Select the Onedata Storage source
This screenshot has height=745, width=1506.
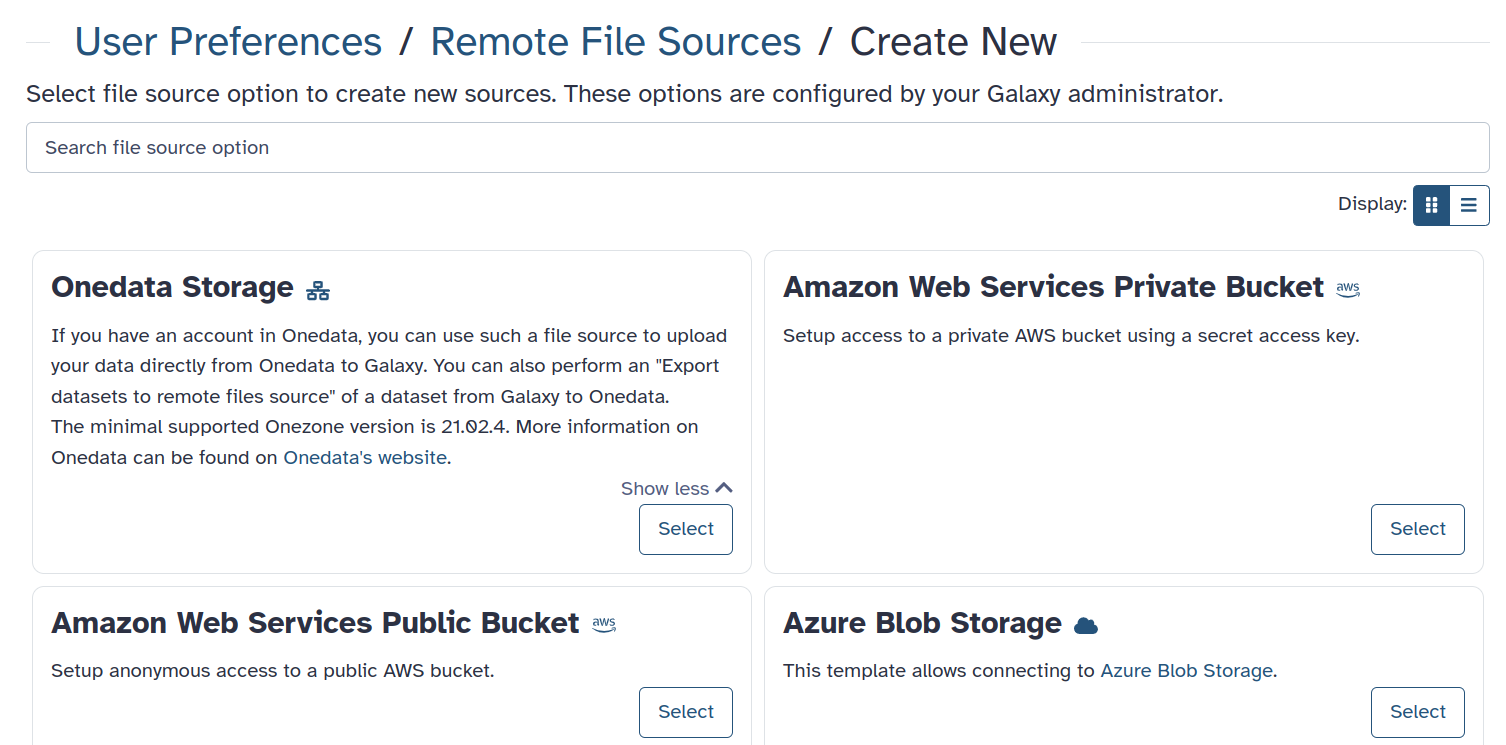pyautogui.click(x=686, y=529)
